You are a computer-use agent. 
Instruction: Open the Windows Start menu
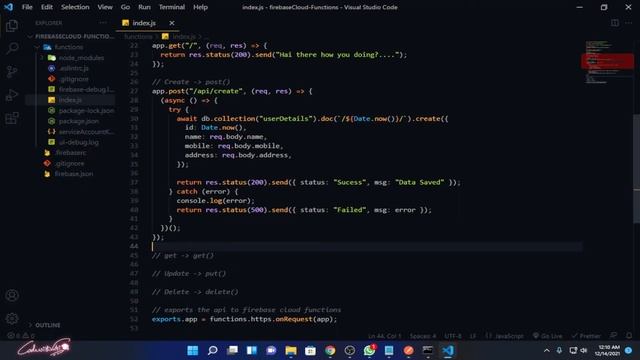pyautogui.click(x=193, y=350)
